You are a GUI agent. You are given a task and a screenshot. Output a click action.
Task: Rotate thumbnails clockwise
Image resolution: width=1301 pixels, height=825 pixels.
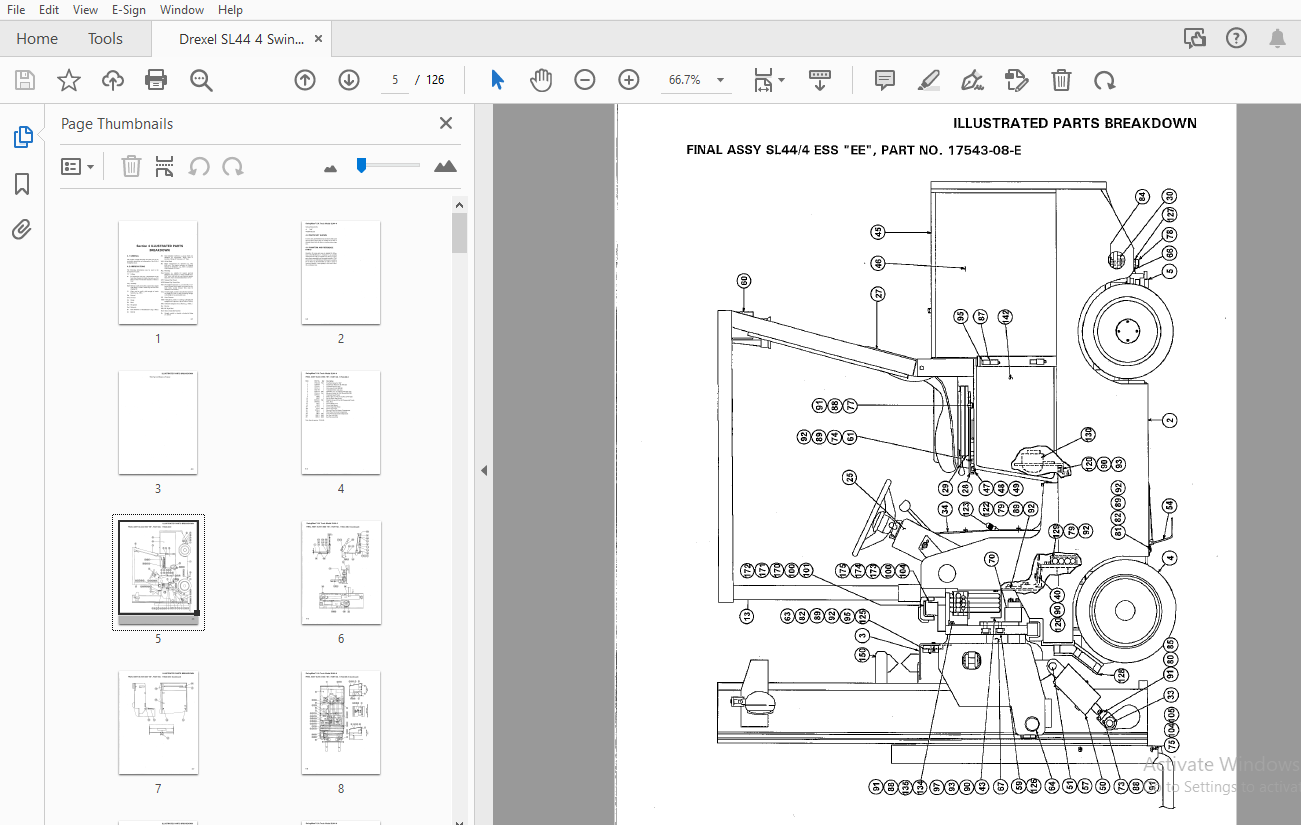(233, 166)
